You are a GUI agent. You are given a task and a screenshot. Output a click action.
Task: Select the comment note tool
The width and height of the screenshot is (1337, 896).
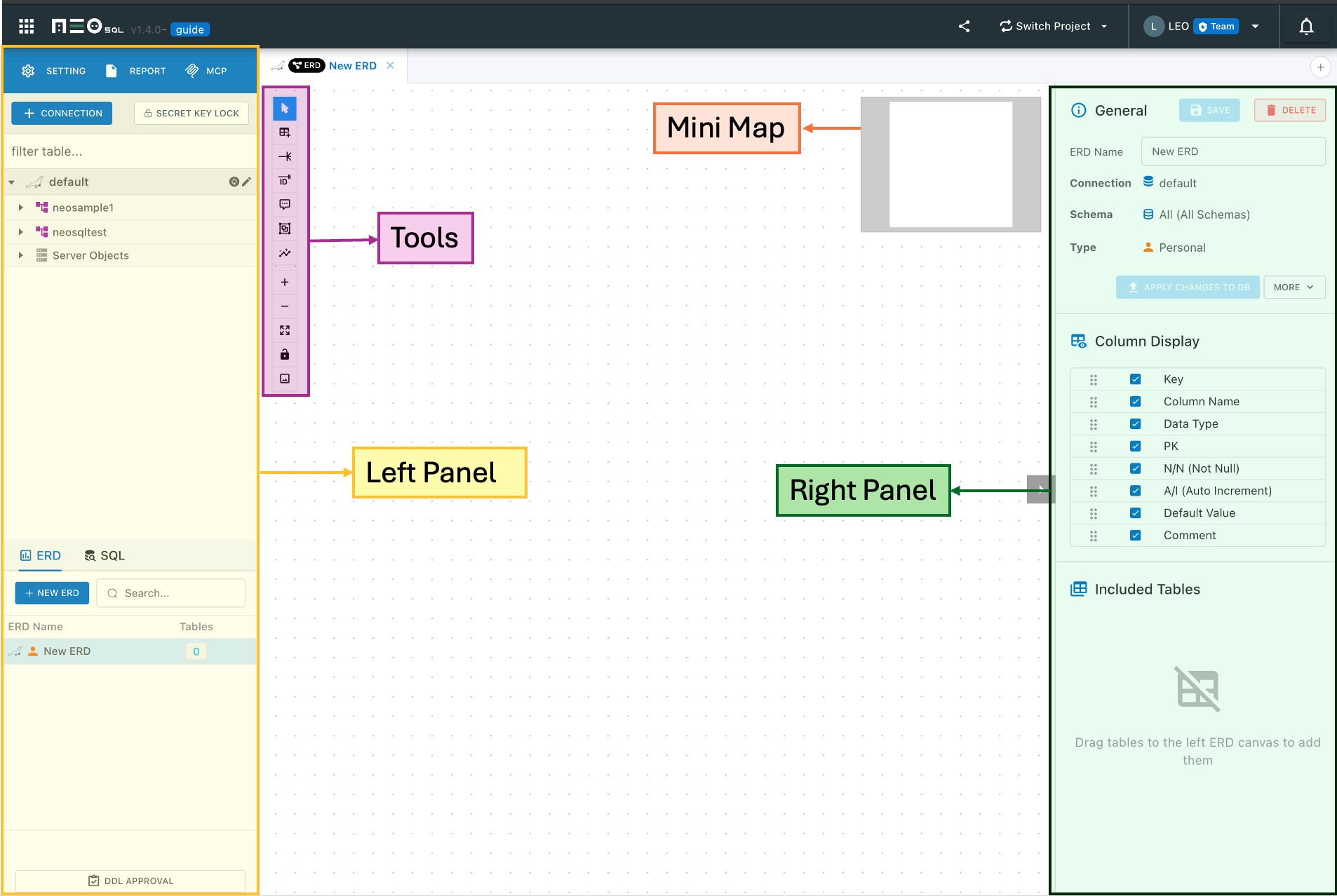point(285,205)
